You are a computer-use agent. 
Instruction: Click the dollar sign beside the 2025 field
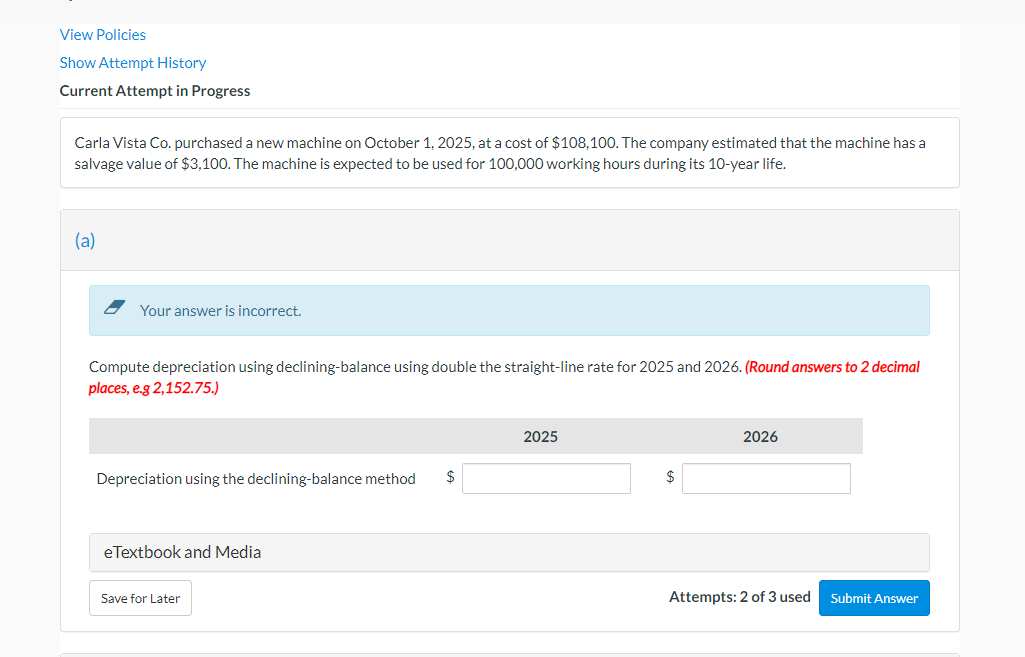[x=450, y=478]
